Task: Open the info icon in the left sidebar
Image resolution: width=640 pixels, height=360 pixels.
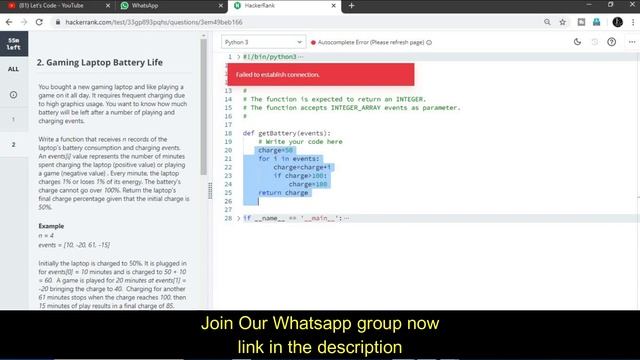Action: tap(13, 95)
